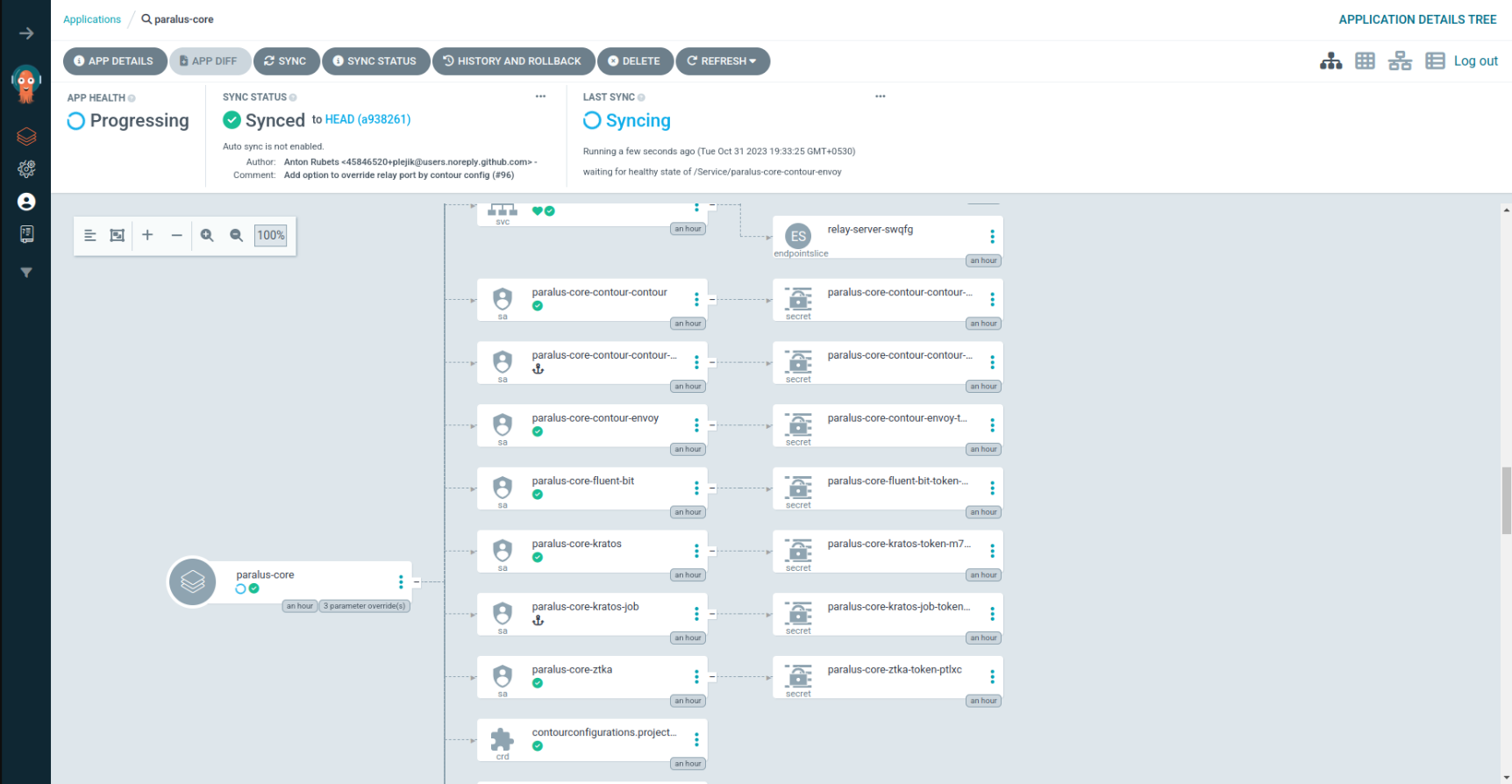1512x784 pixels.
Task: Open Applications from the layers sidebar icon
Action: coord(26,137)
